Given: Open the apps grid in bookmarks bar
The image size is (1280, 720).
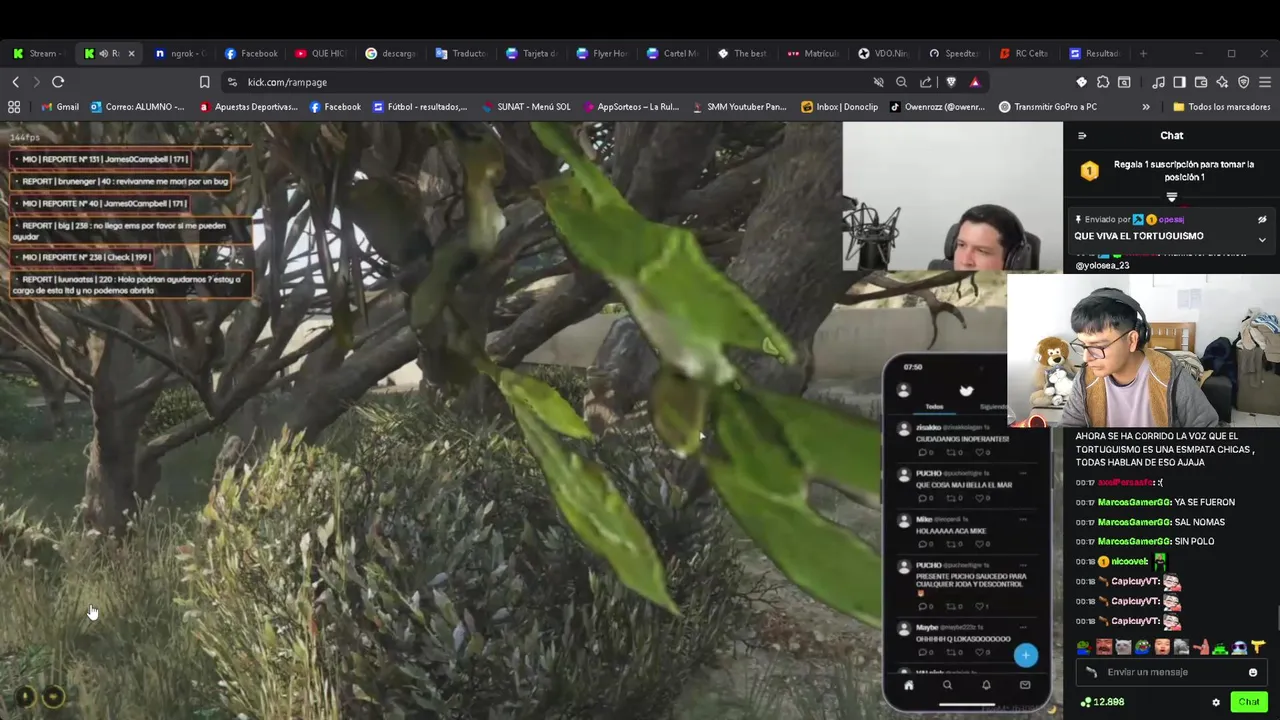Looking at the screenshot, I should (x=14, y=107).
